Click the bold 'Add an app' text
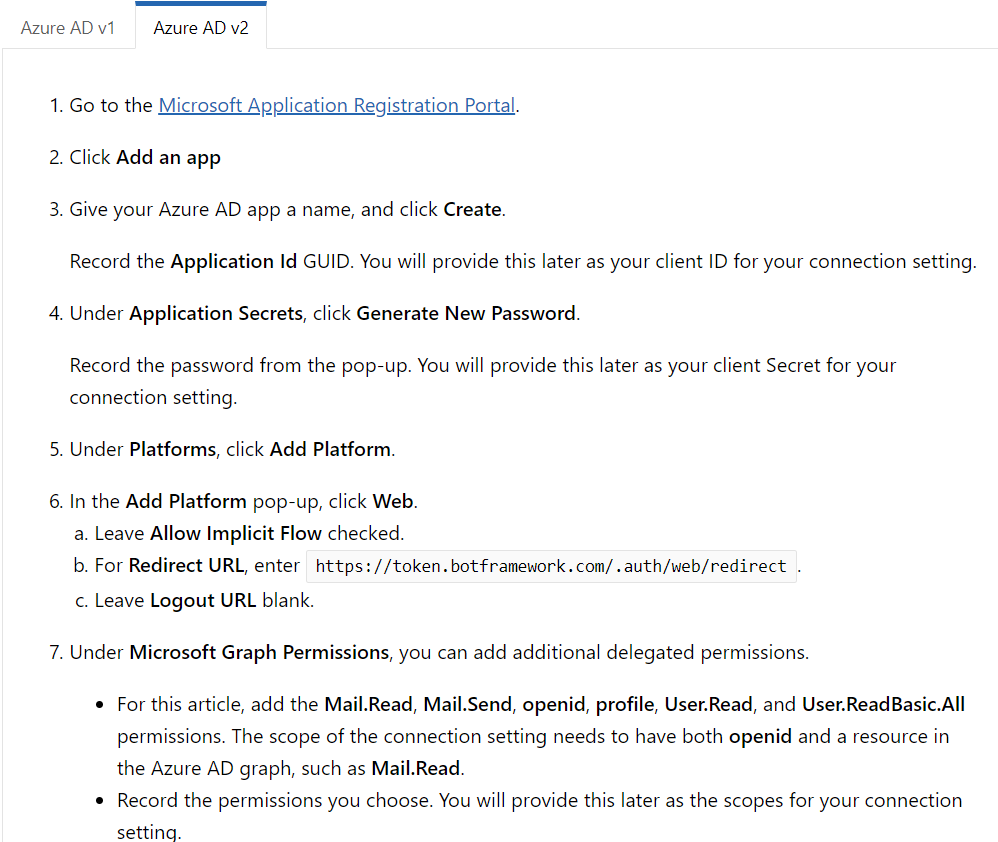998x842 pixels. point(168,157)
